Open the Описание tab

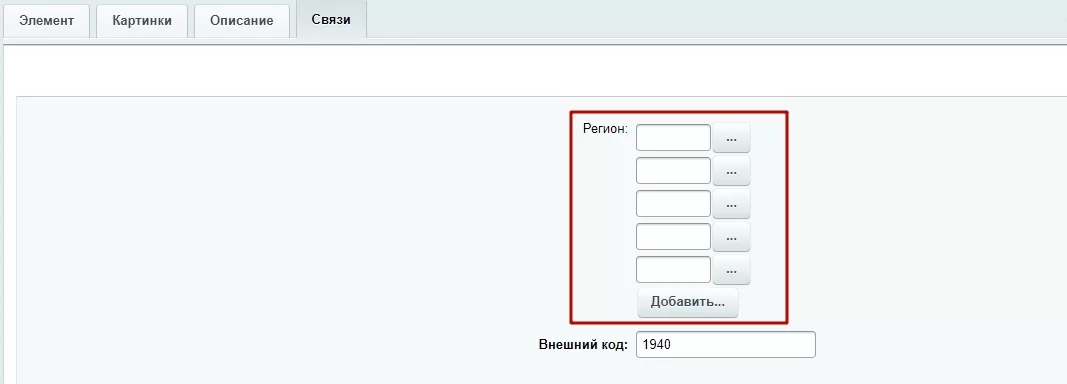[242, 20]
